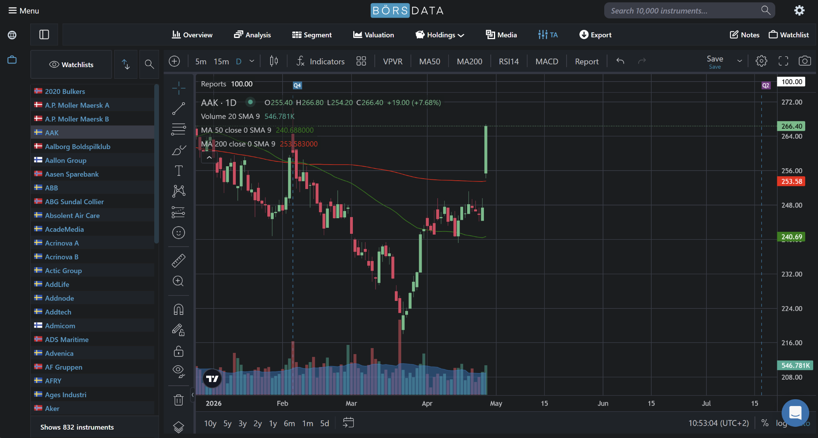Open the candlestick chart style selector

[x=274, y=62]
